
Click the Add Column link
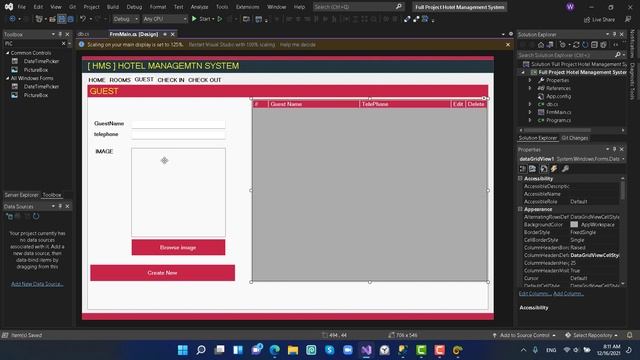568,293
